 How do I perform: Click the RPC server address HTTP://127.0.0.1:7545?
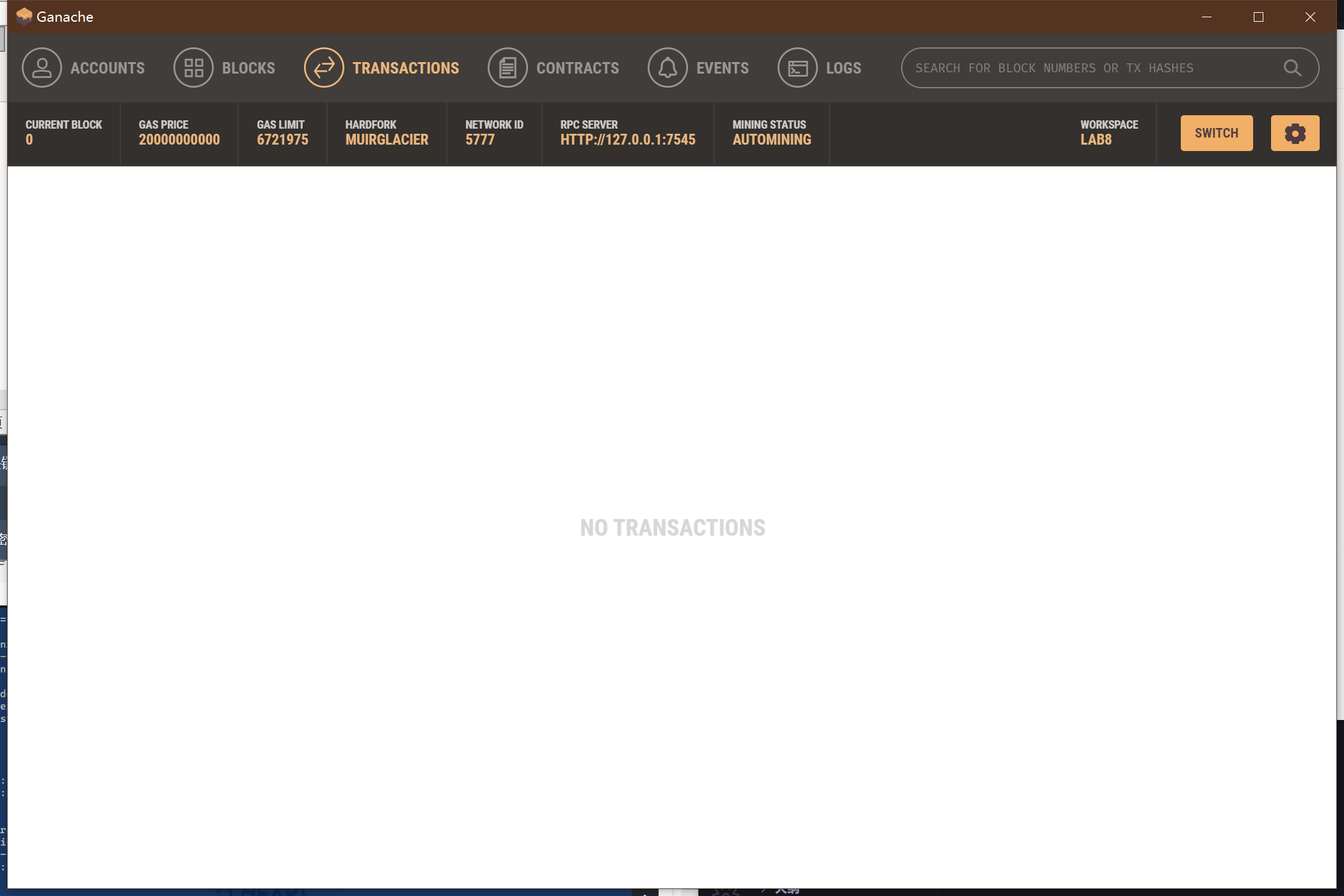pyautogui.click(x=628, y=140)
